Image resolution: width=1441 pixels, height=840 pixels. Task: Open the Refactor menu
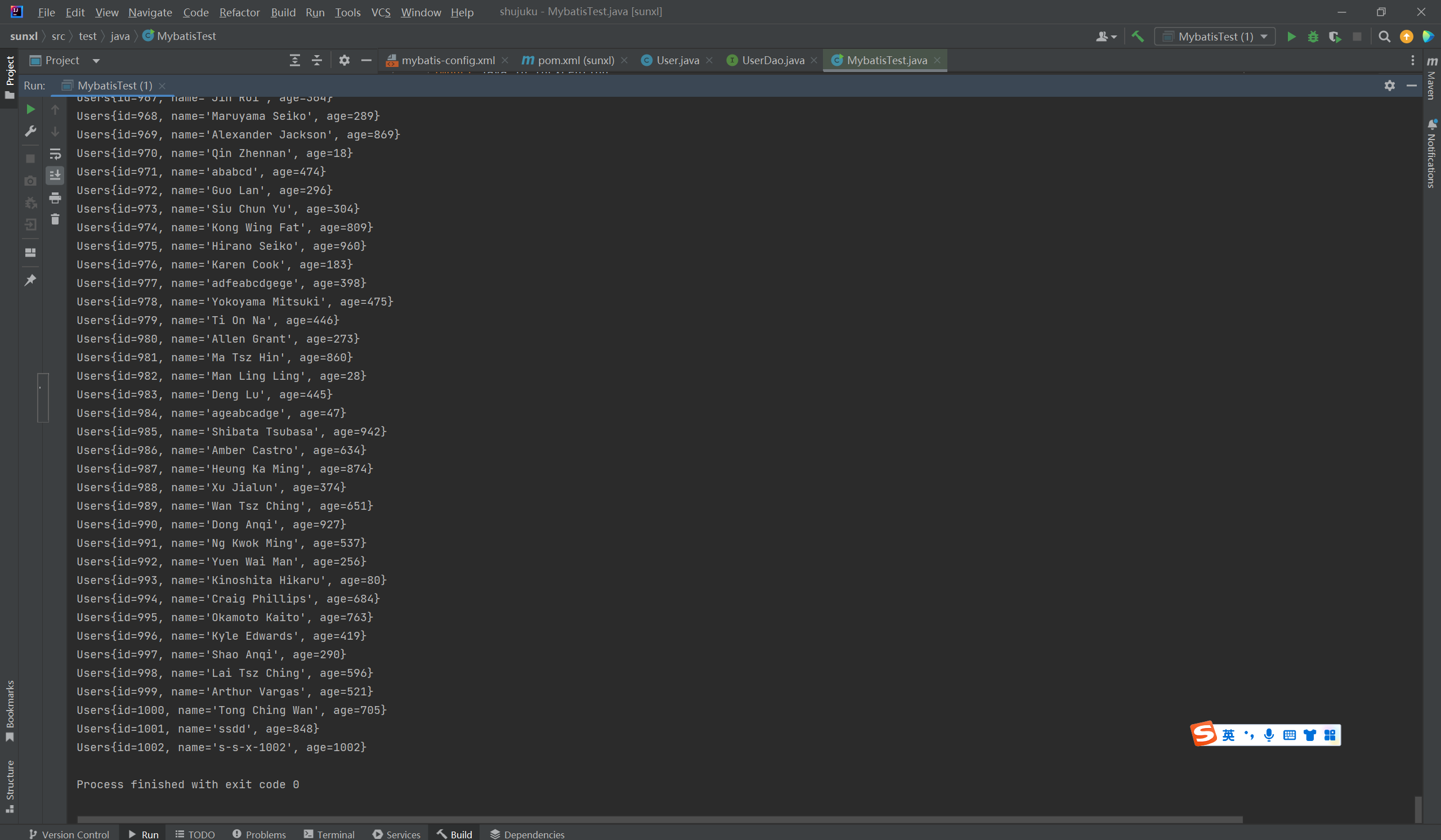pos(239,12)
